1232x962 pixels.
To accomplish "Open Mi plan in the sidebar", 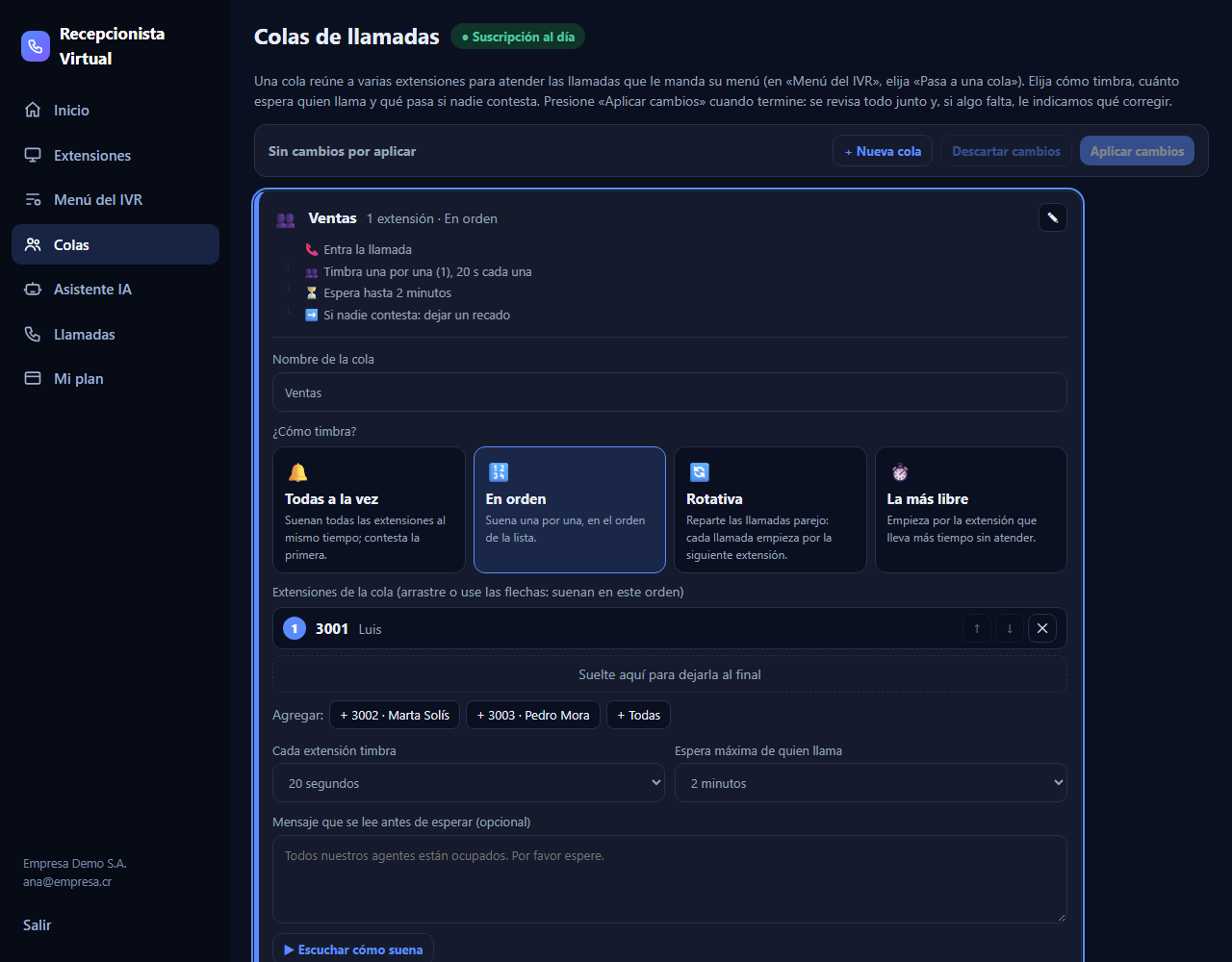I will pyautogui.click(x=115, y=378).
